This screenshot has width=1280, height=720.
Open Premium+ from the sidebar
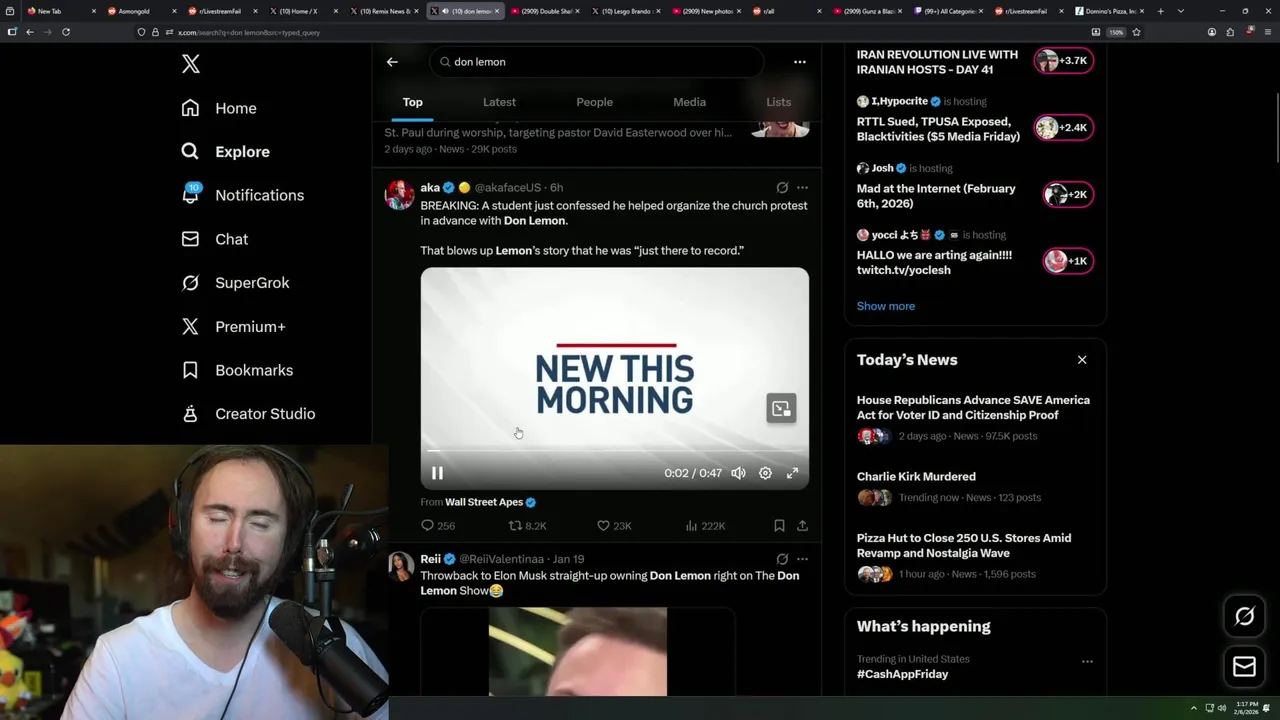(234, 326)
